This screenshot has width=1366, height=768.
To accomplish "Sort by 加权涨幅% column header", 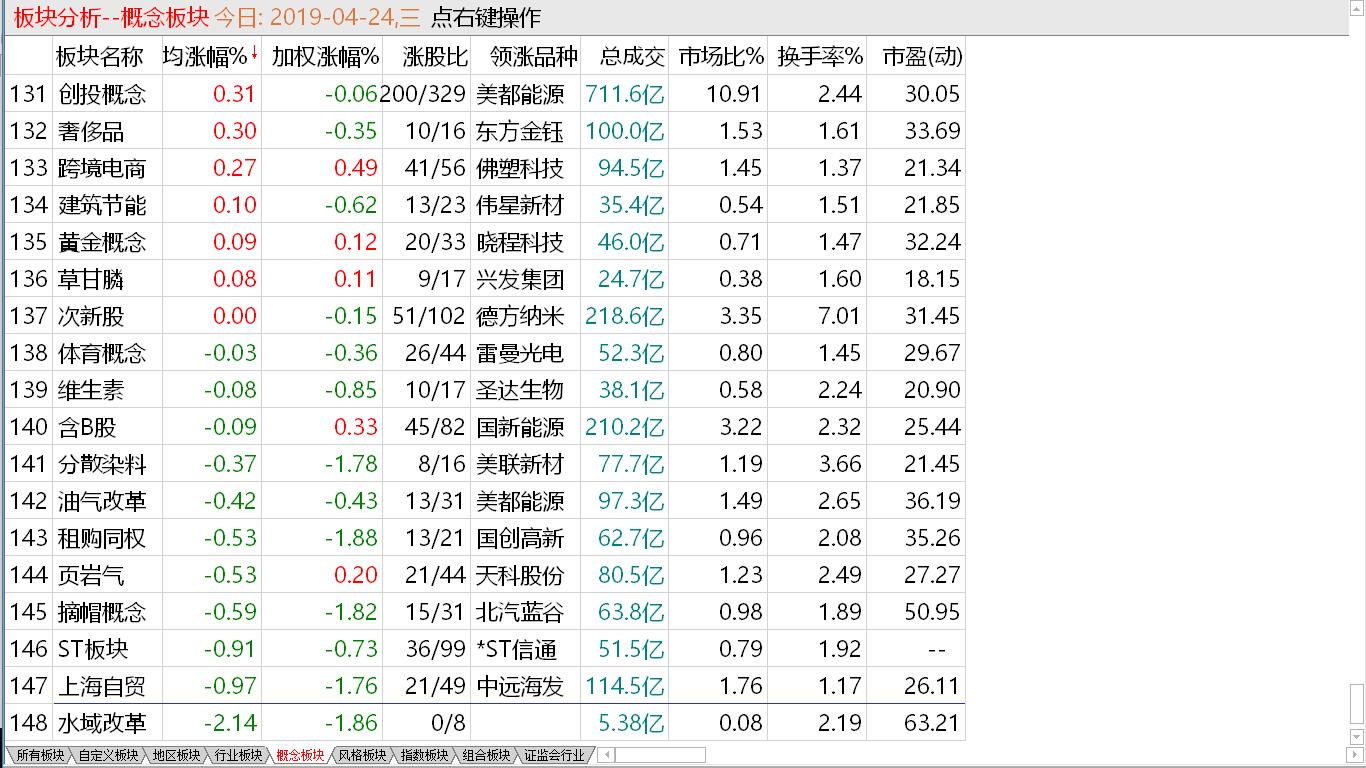I will click(x=325, y=57).
